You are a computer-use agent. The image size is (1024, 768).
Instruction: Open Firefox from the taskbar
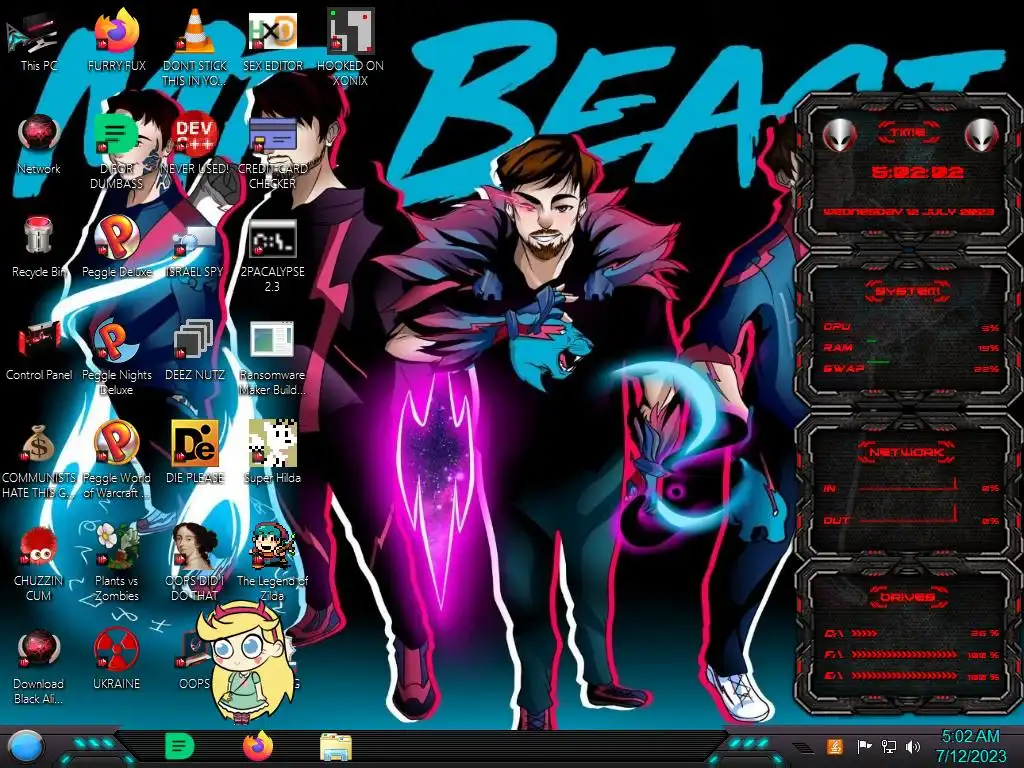tap(258, 746)
